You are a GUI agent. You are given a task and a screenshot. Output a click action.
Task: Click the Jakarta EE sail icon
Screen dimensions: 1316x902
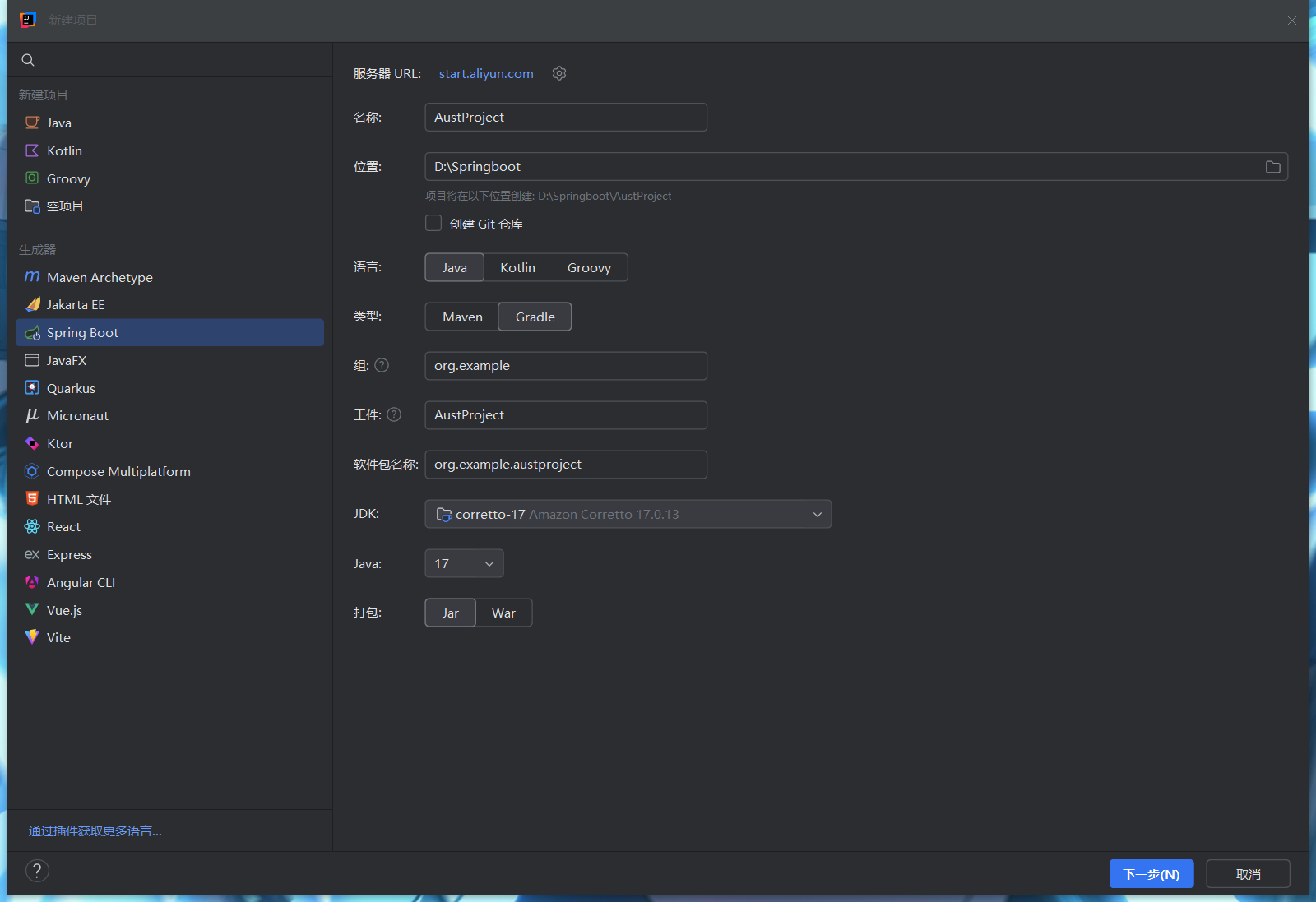coord(32,304)
